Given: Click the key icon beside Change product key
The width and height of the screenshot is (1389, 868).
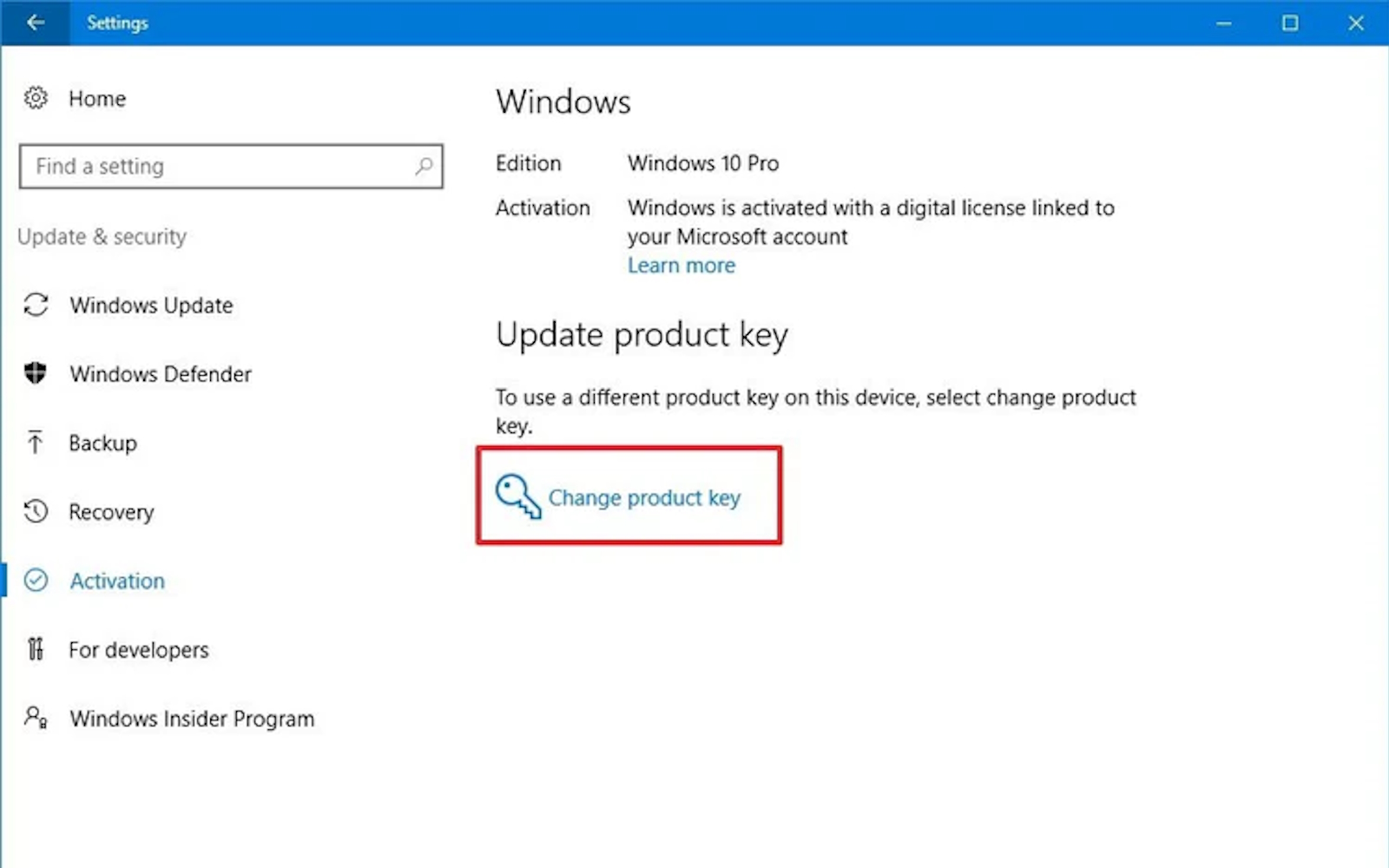Looking at the screenshot, I should [x=518, y=496].
